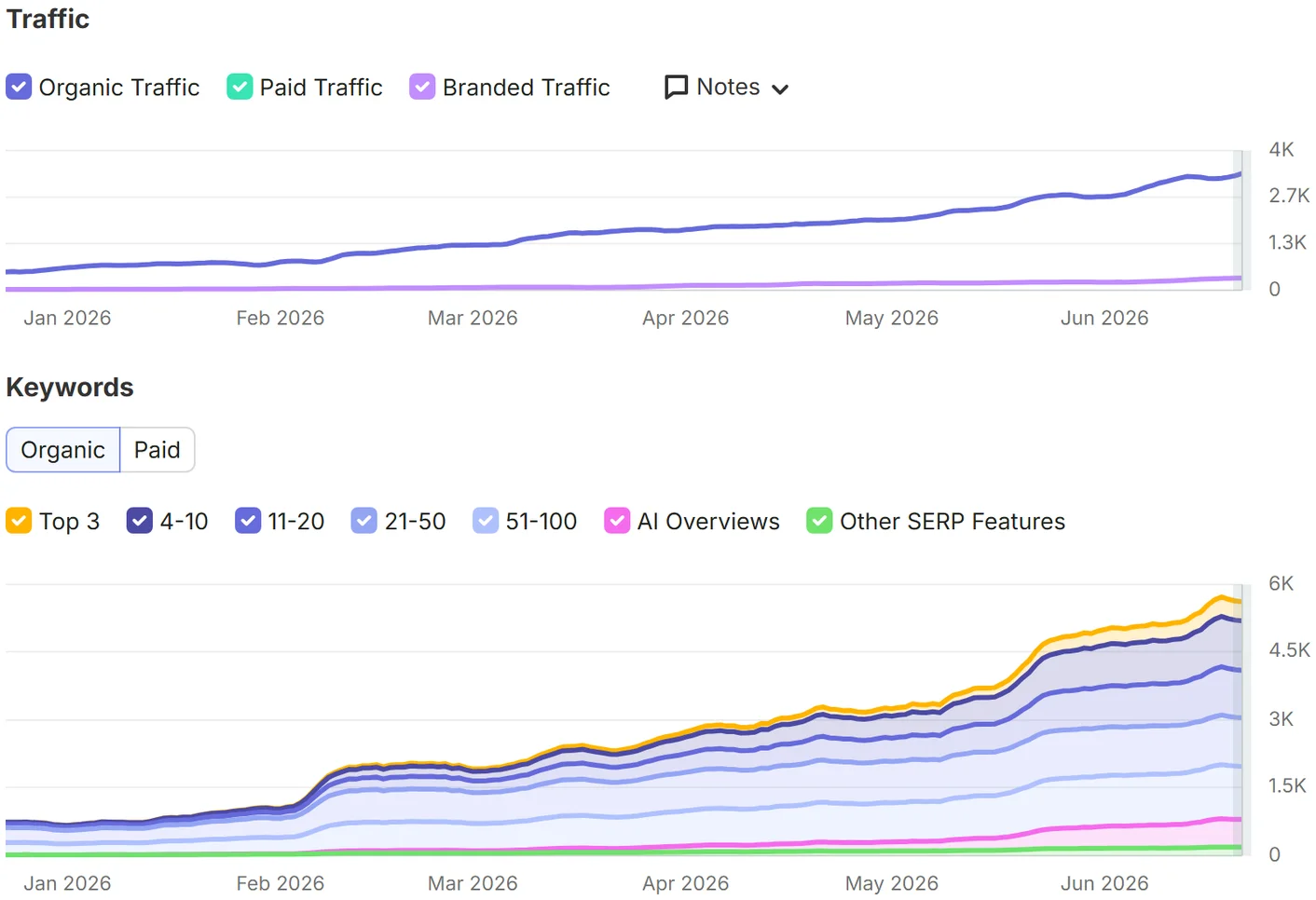
Task: Click the Traffic section heading
Action: coord(48,19)
